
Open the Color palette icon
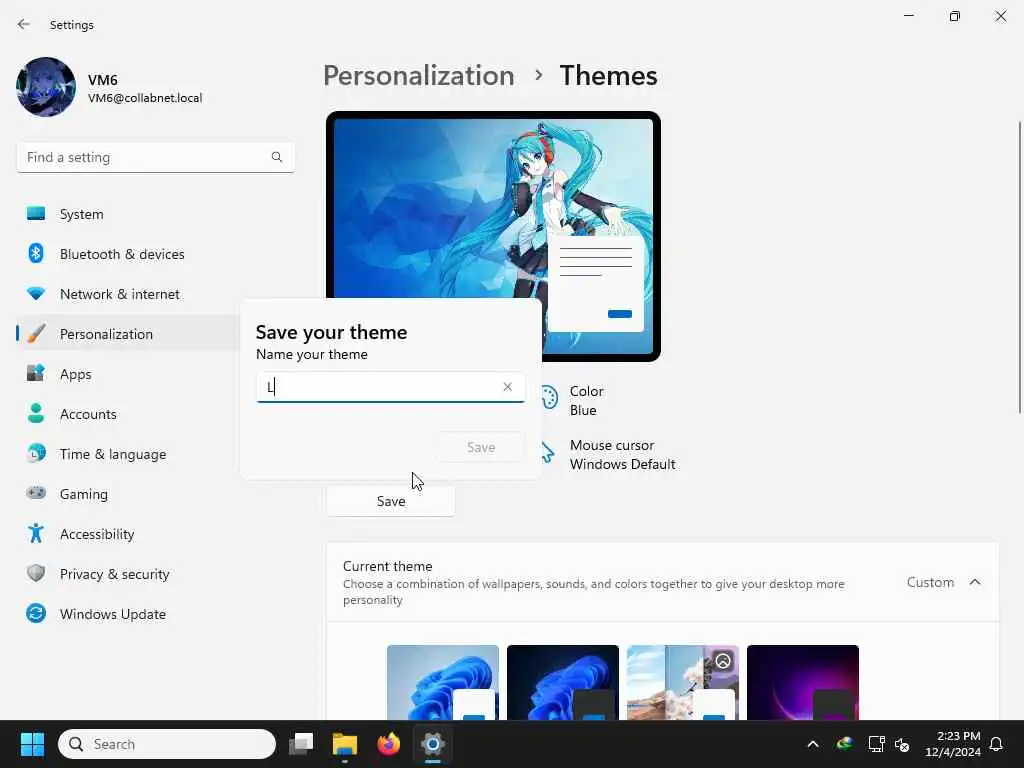coord(549,398)
